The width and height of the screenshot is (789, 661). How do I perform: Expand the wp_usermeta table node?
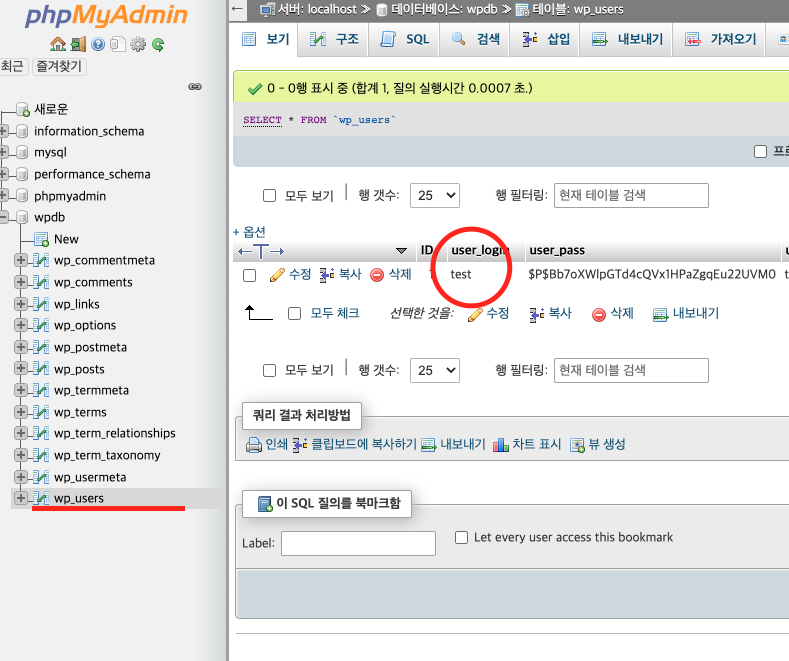pos(21,476)
